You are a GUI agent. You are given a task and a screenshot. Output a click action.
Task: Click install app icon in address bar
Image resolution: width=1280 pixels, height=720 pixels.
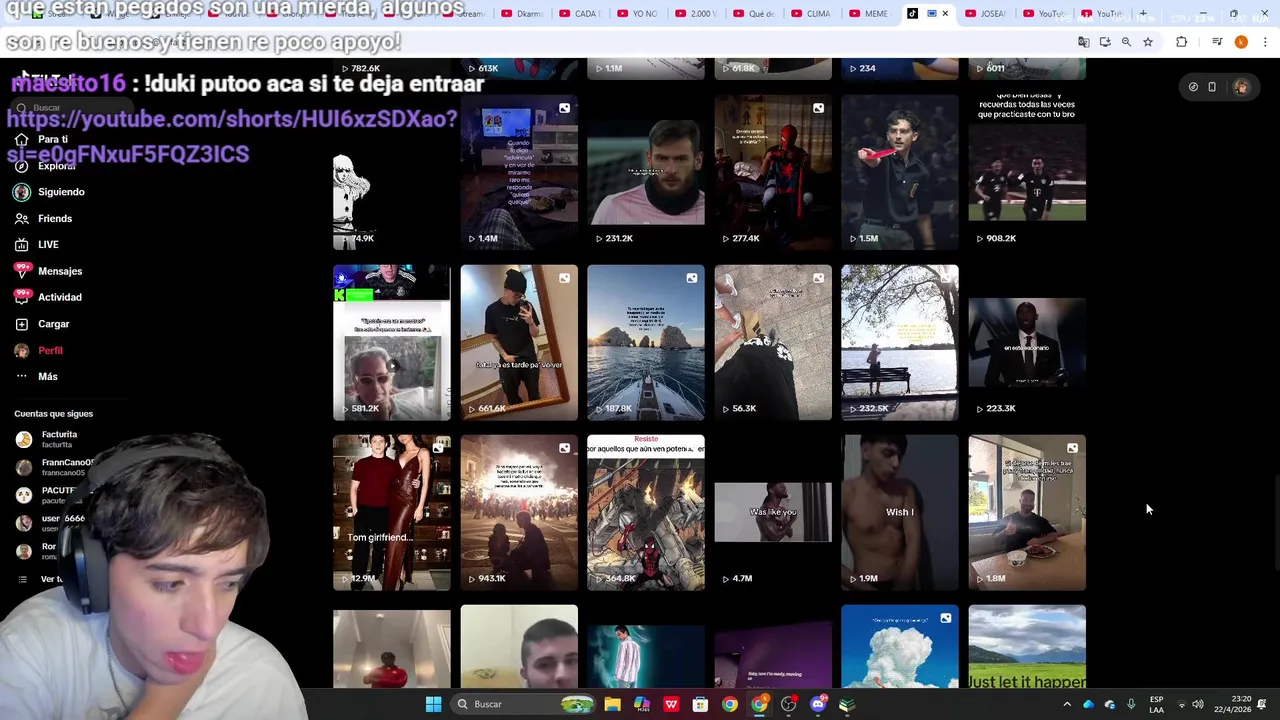pyautogui.click(x=1105, y=42)
